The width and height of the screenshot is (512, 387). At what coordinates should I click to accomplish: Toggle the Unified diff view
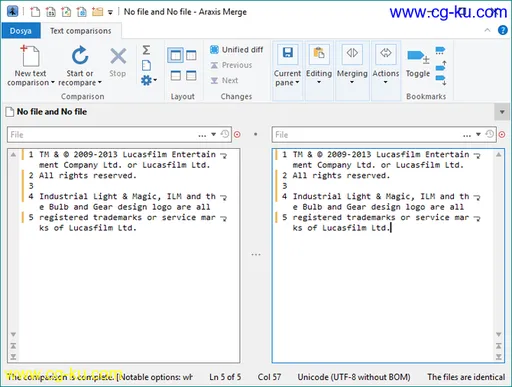coord(236,50)
